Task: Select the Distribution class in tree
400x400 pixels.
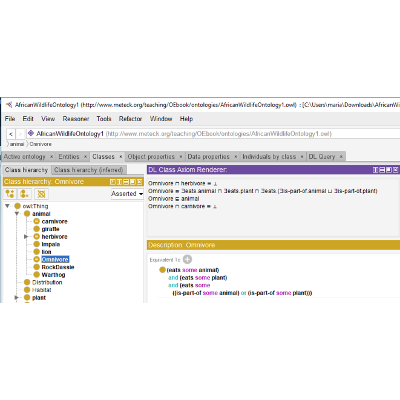Action: click(47, 282)
